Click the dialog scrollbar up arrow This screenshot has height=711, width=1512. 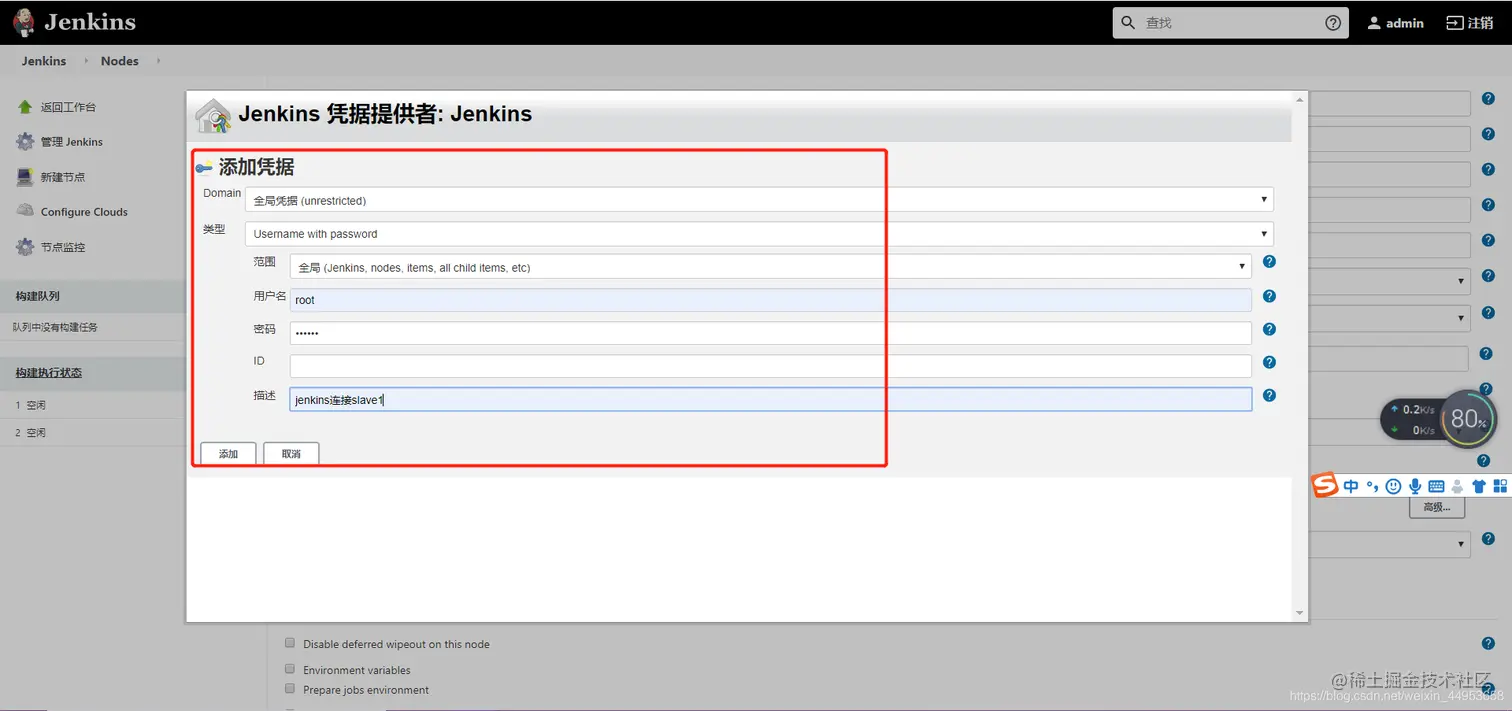(1300, 99)
